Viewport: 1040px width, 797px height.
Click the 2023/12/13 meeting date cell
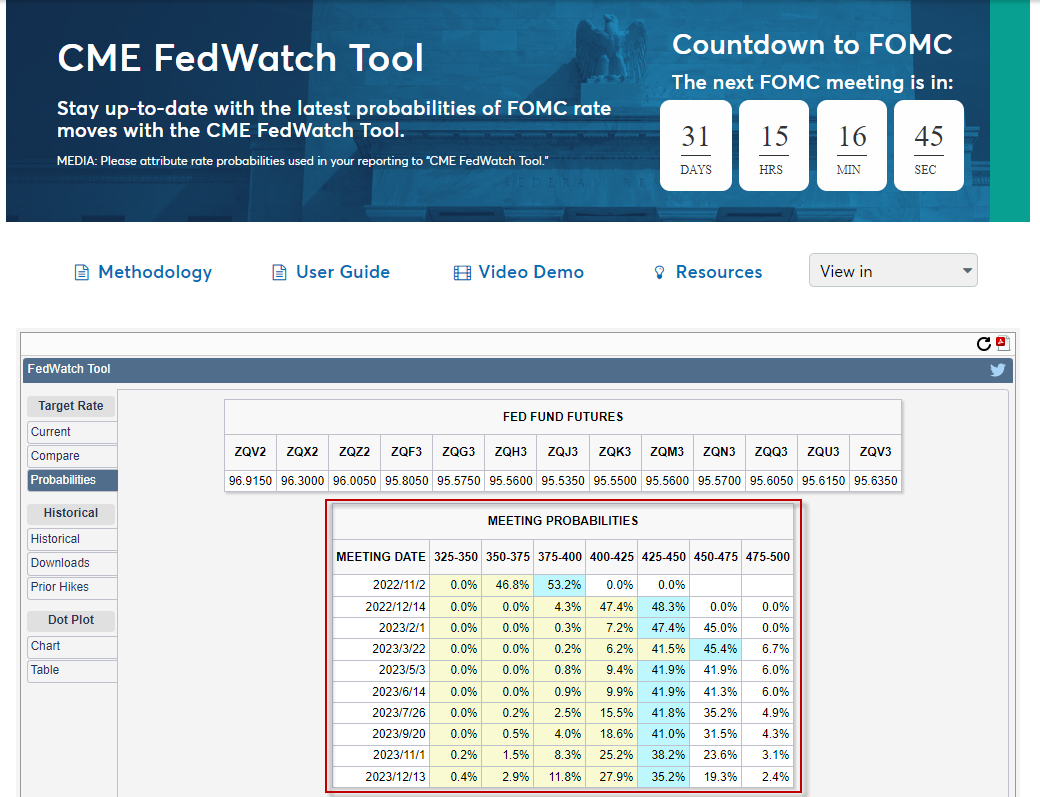[x=381, y=776]
